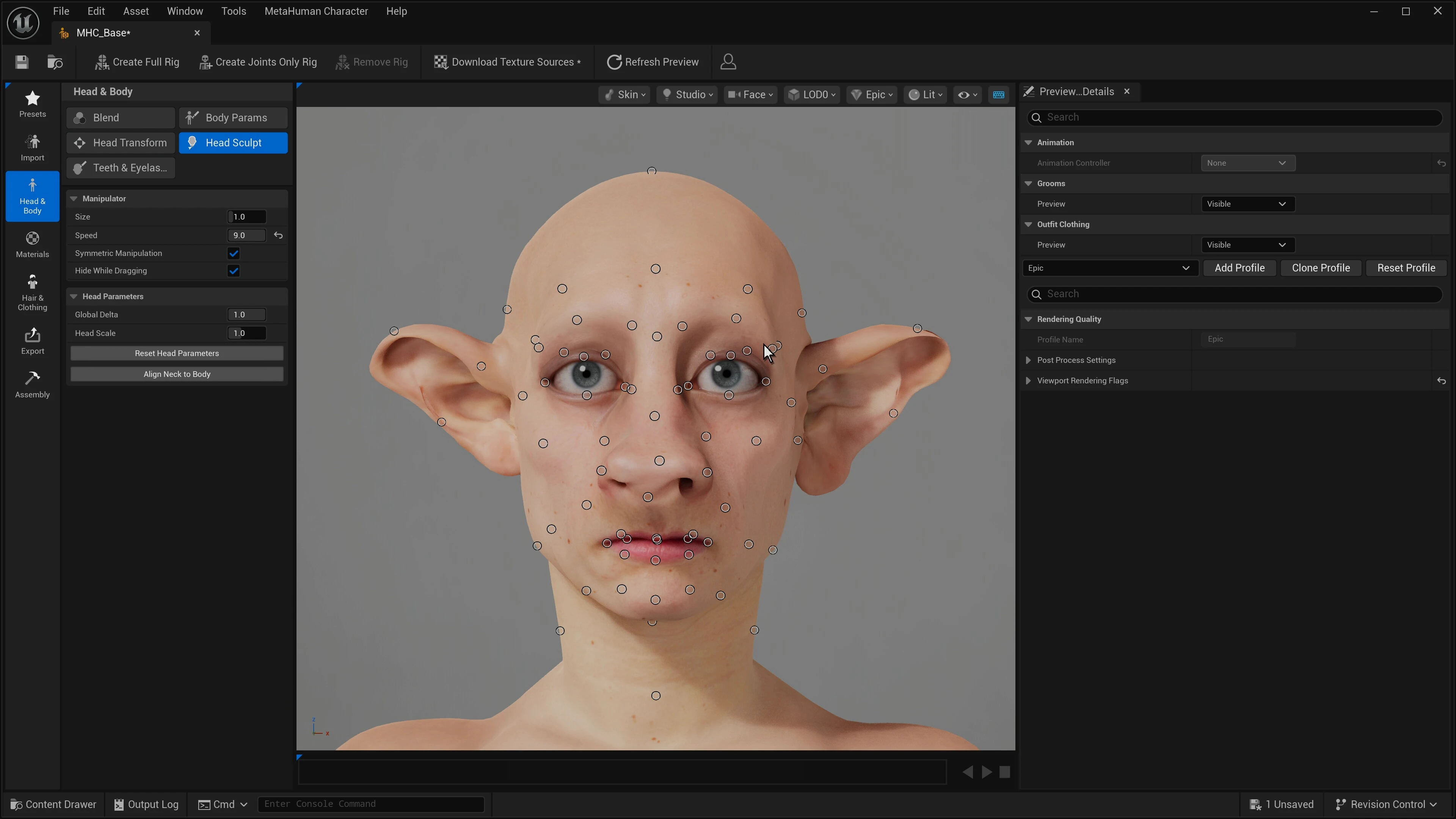This screenshot has height=819, width=1456.
Task: Select the Blend tab
Action: click(x=121, y=118)
